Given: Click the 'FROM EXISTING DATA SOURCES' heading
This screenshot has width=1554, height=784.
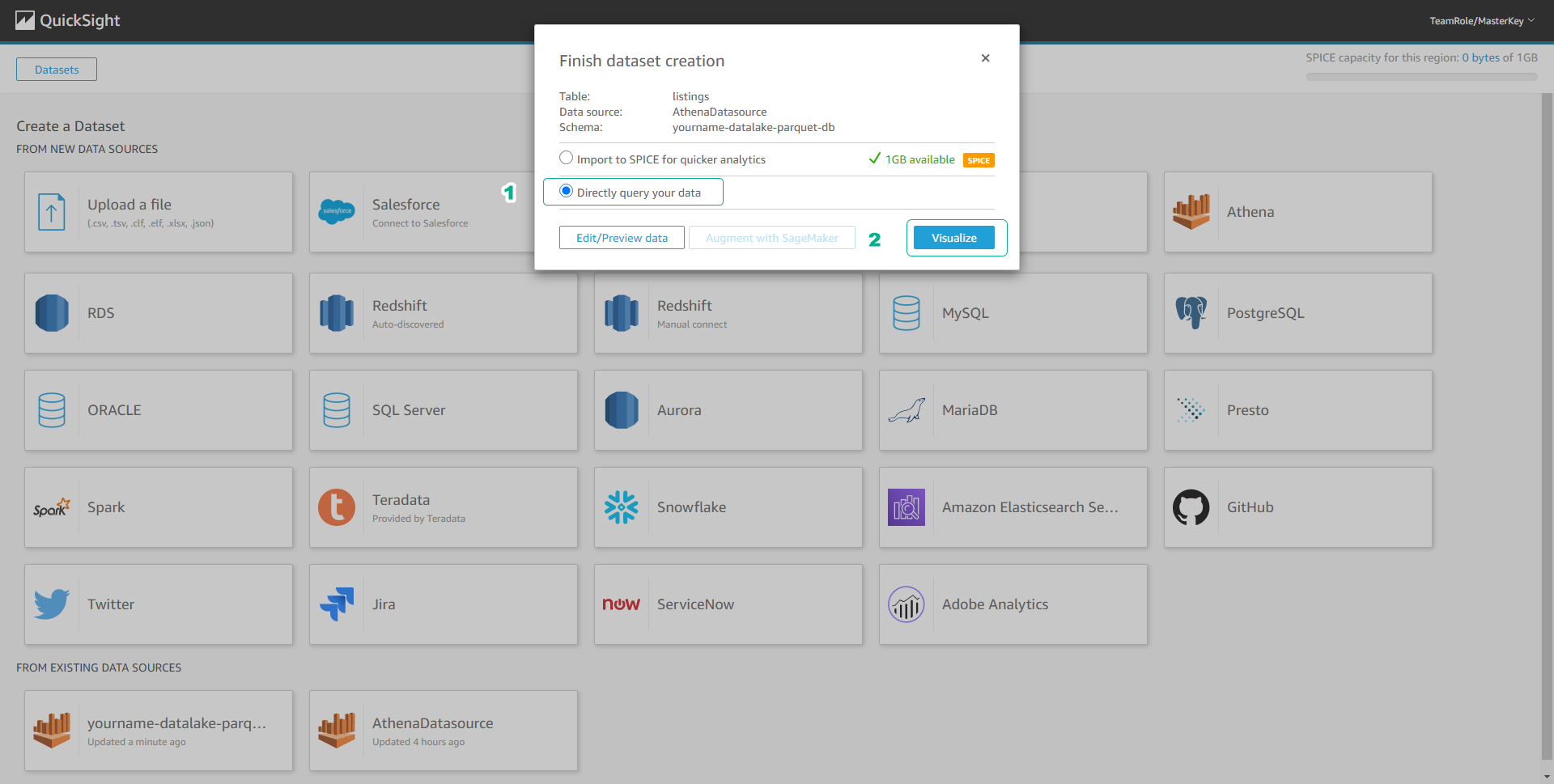Looking at the screenshot, I should [99, 667].
